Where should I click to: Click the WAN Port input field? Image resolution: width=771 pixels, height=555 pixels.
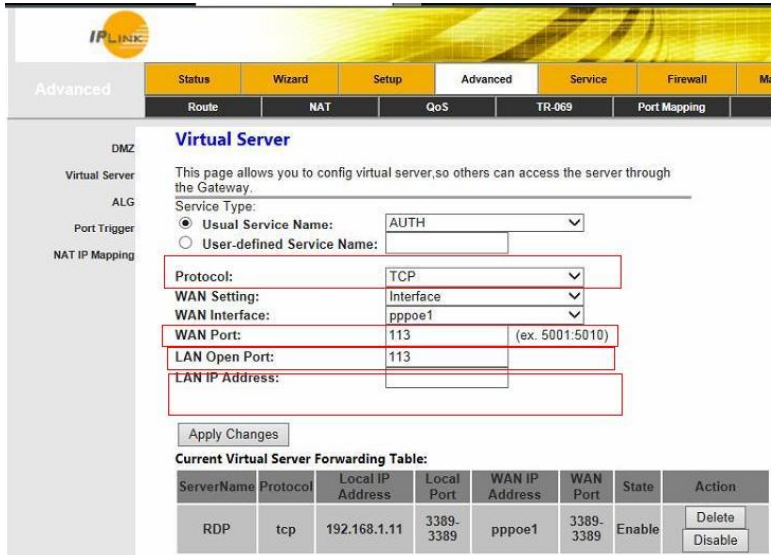446,334
